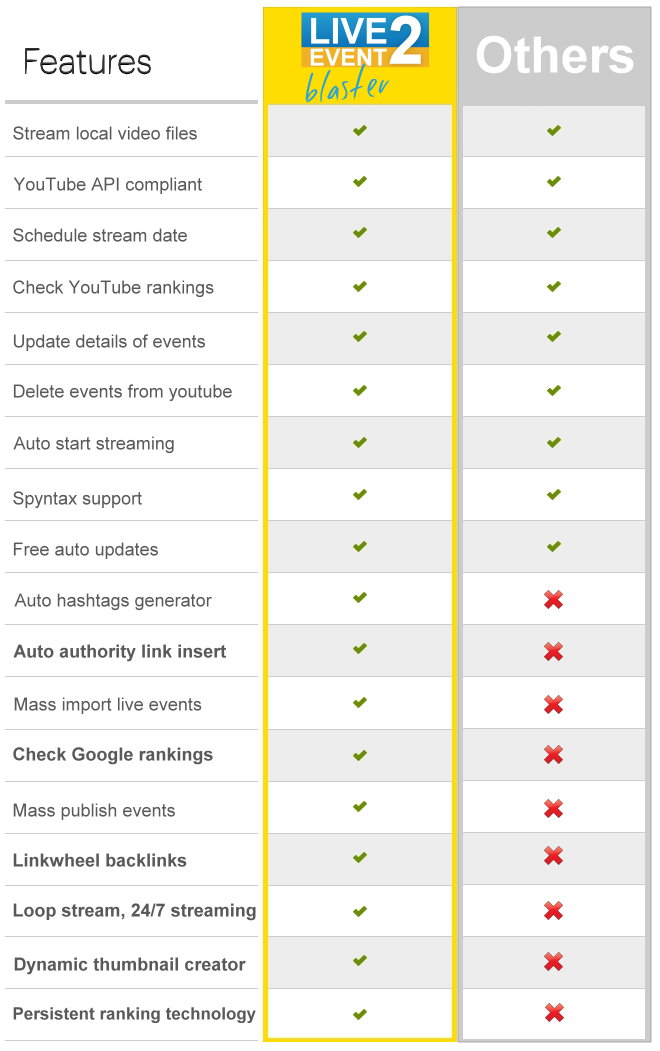
Task: Click the red X for Auto authority link insert
Action: click(x=553, y=651)
